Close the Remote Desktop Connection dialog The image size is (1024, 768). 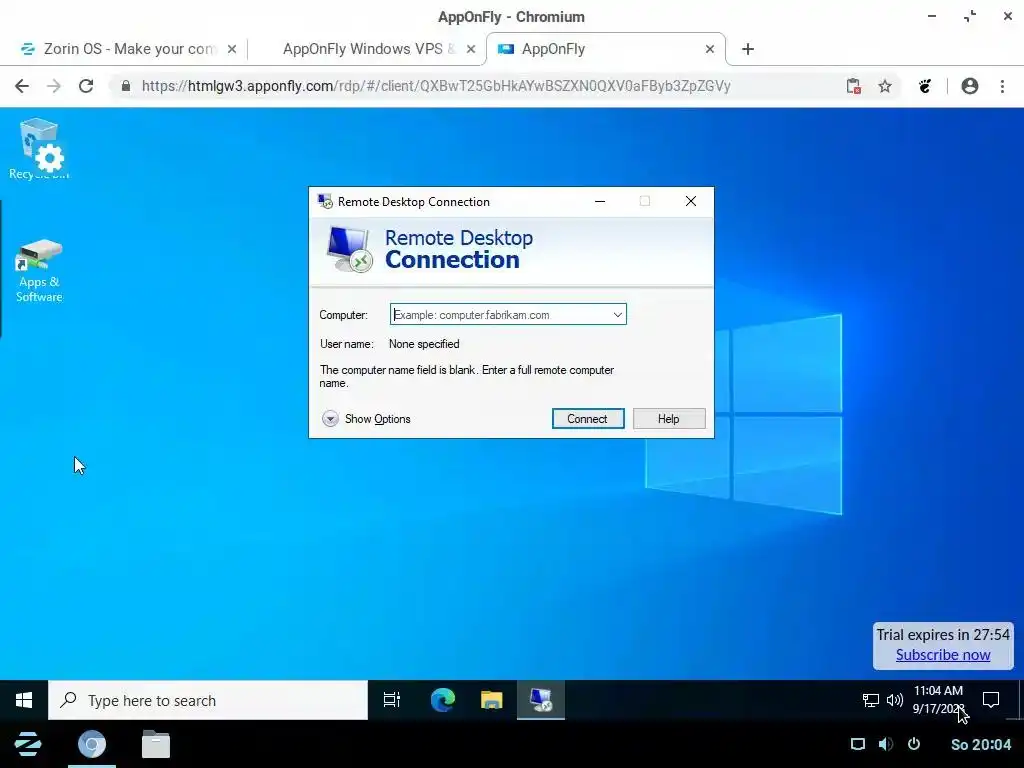coord(691,201)
